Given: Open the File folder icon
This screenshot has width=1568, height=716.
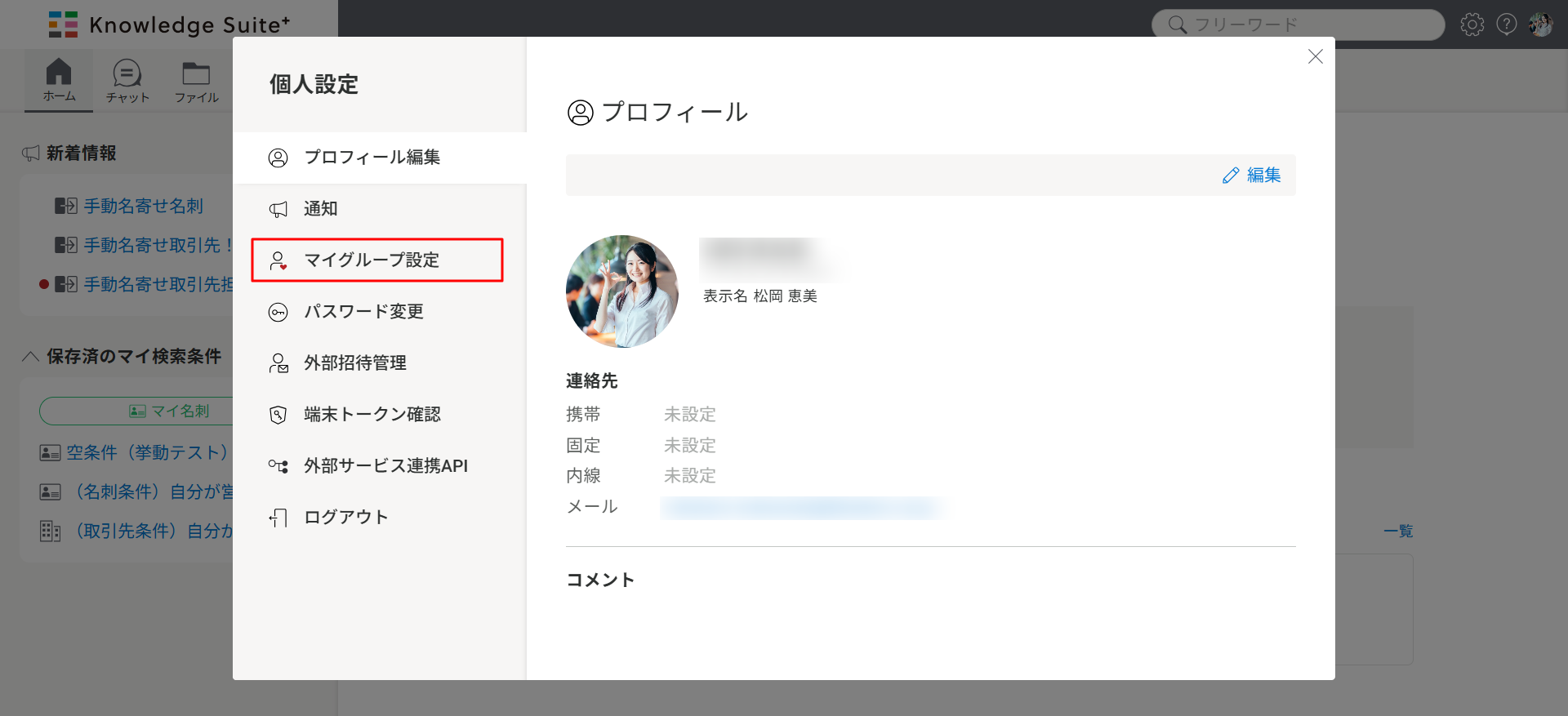Looking at the screenshot, I should (196, 74).
